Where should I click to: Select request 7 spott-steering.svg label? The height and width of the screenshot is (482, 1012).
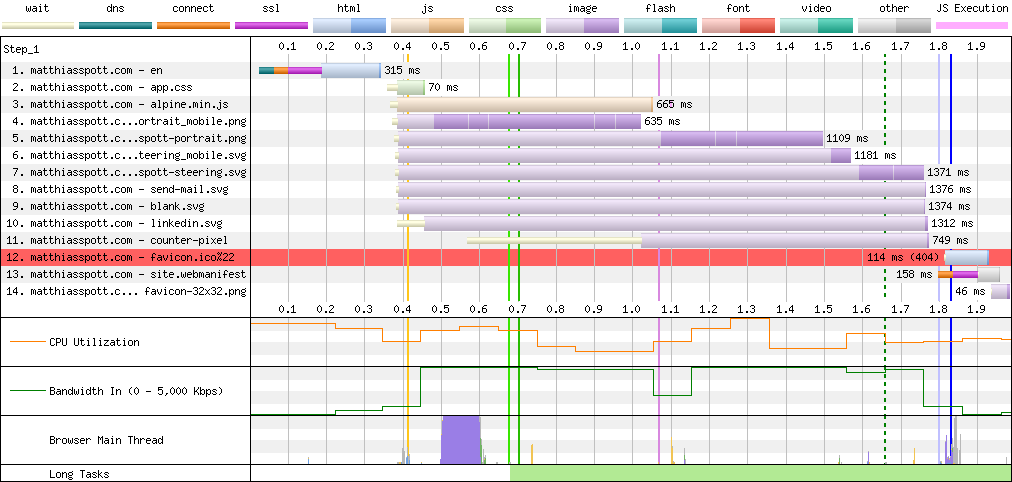(129, 172)
